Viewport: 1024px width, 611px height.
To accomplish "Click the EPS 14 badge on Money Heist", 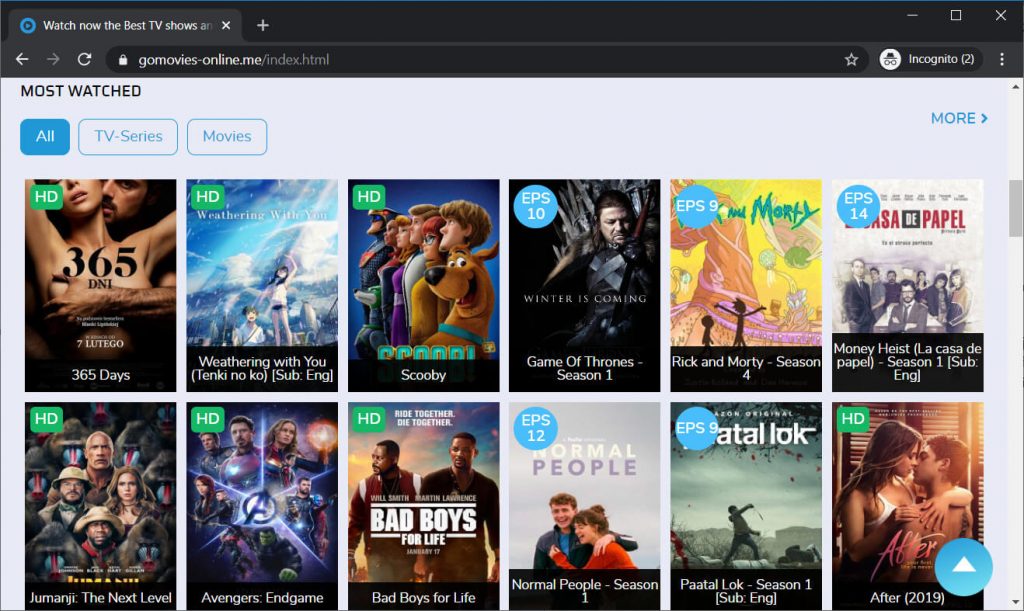I will 858,206.
